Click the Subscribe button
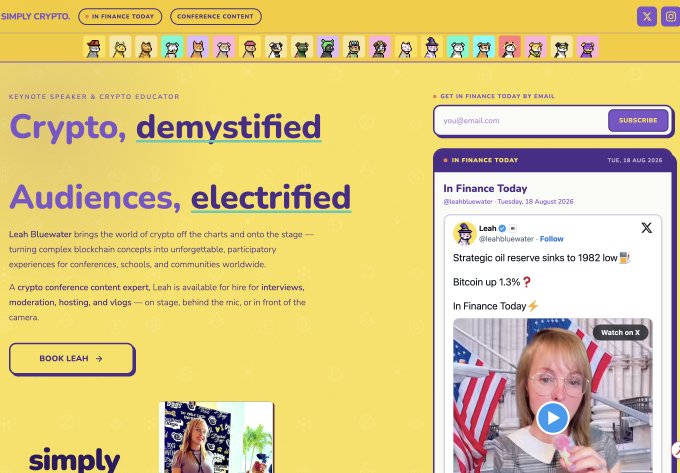 638,121
